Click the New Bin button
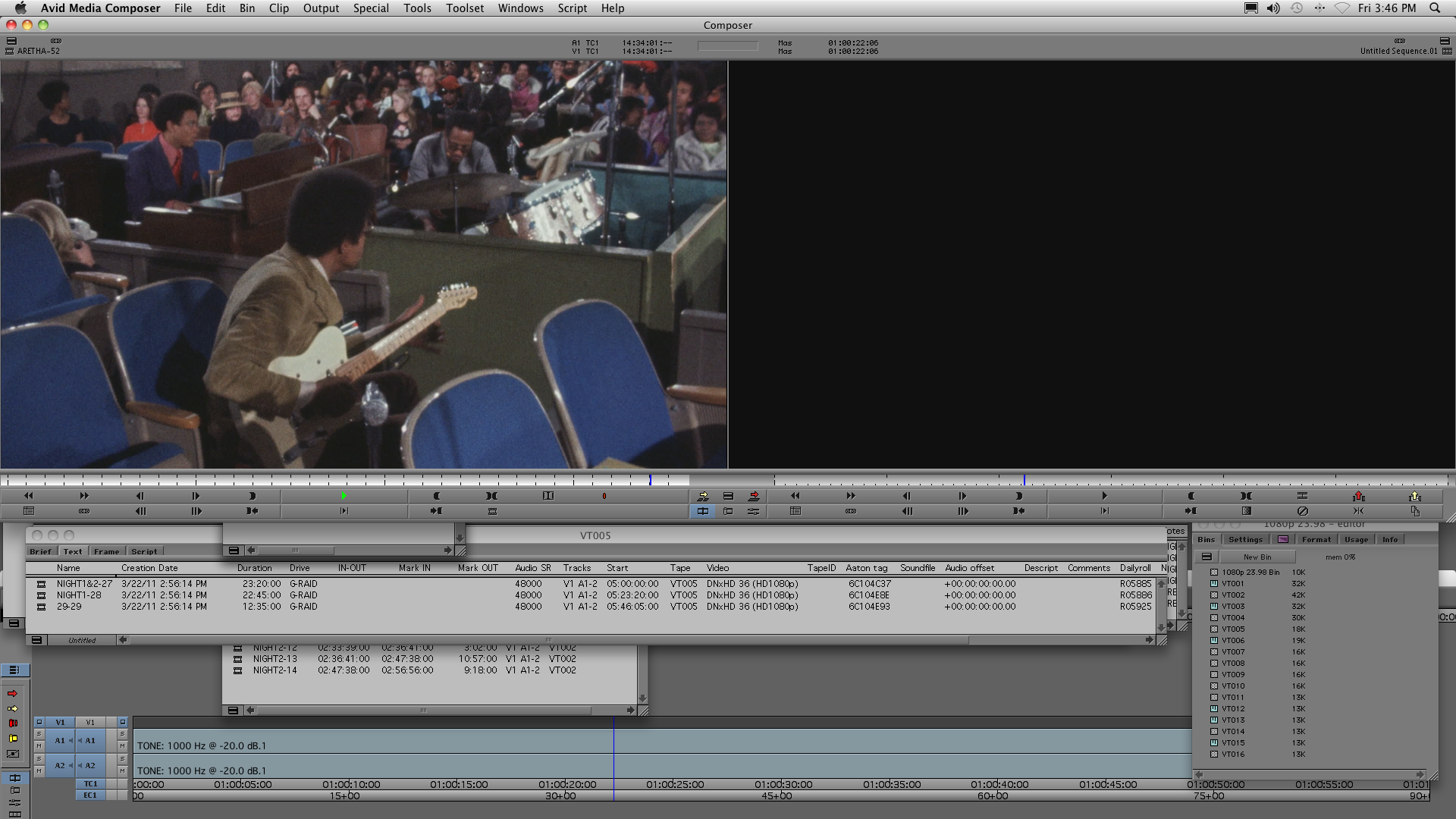Screen dimensions: 1456x819 coord(1257,557)
